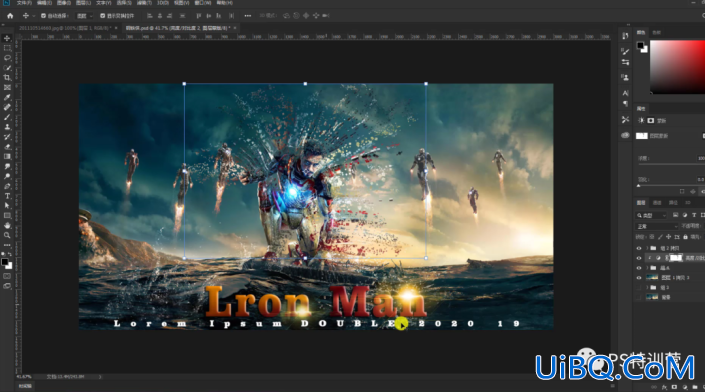The width and height of the screenshot is (705, 392).
Task: Expand the top group copy folder
Action: point(647,248)
